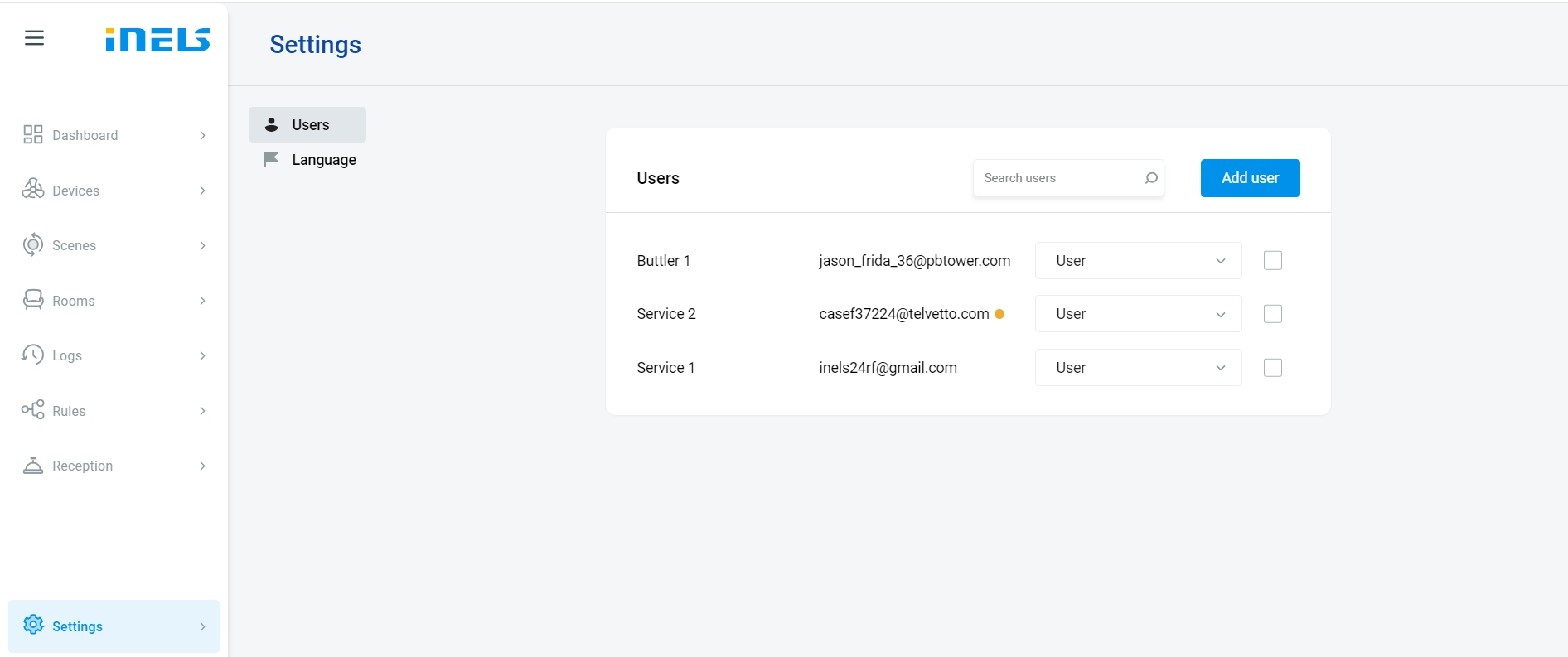The height and width of the screenshot is (657, 1568).
Task: Open role dropdown for Service 2
Action: tap(1138, 314)
